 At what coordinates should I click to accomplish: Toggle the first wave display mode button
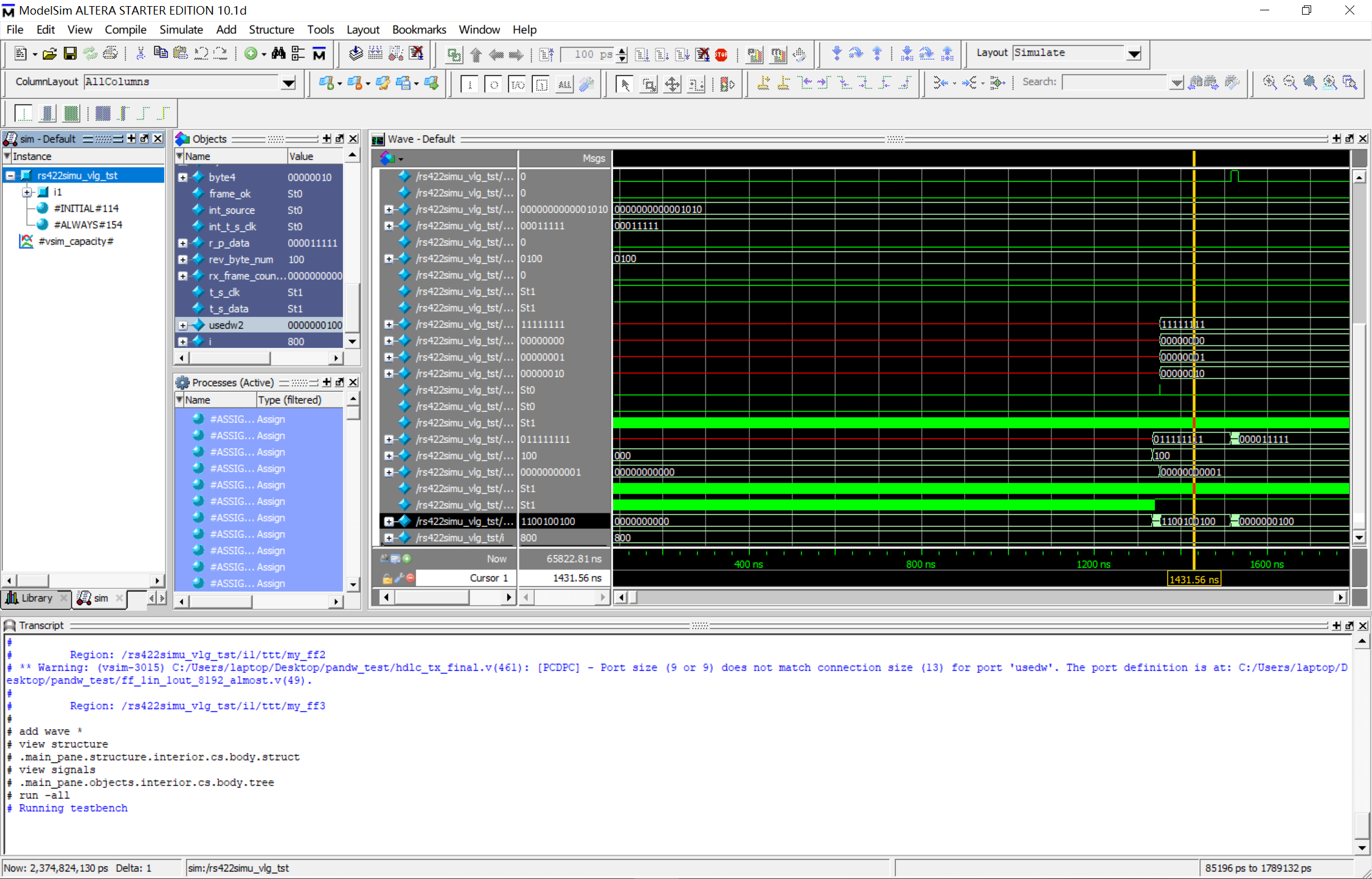click(23, 113)
